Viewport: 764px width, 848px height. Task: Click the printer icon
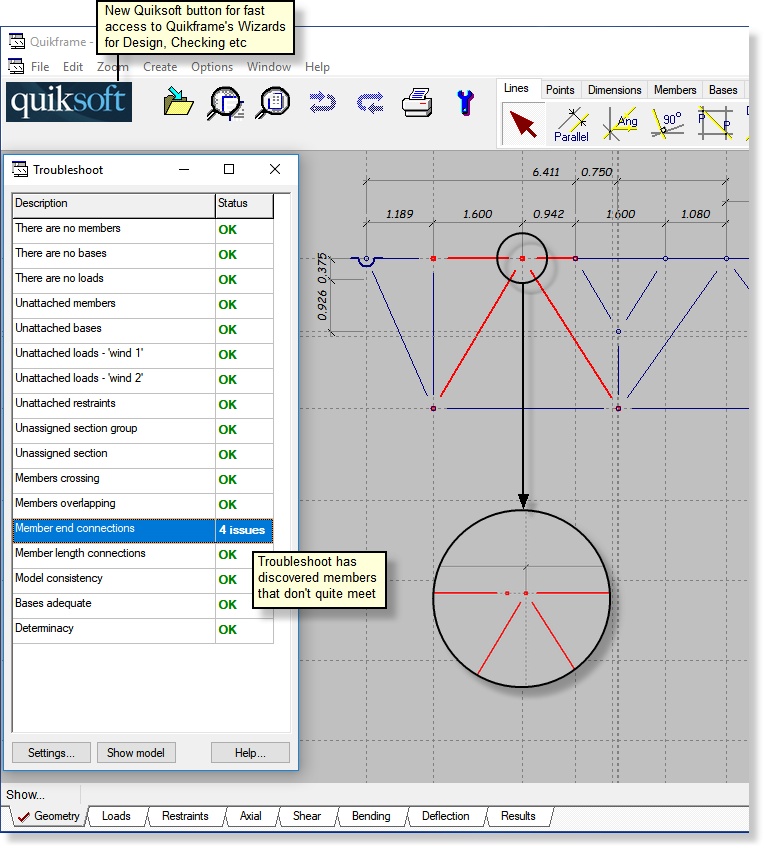pos(417,102)
